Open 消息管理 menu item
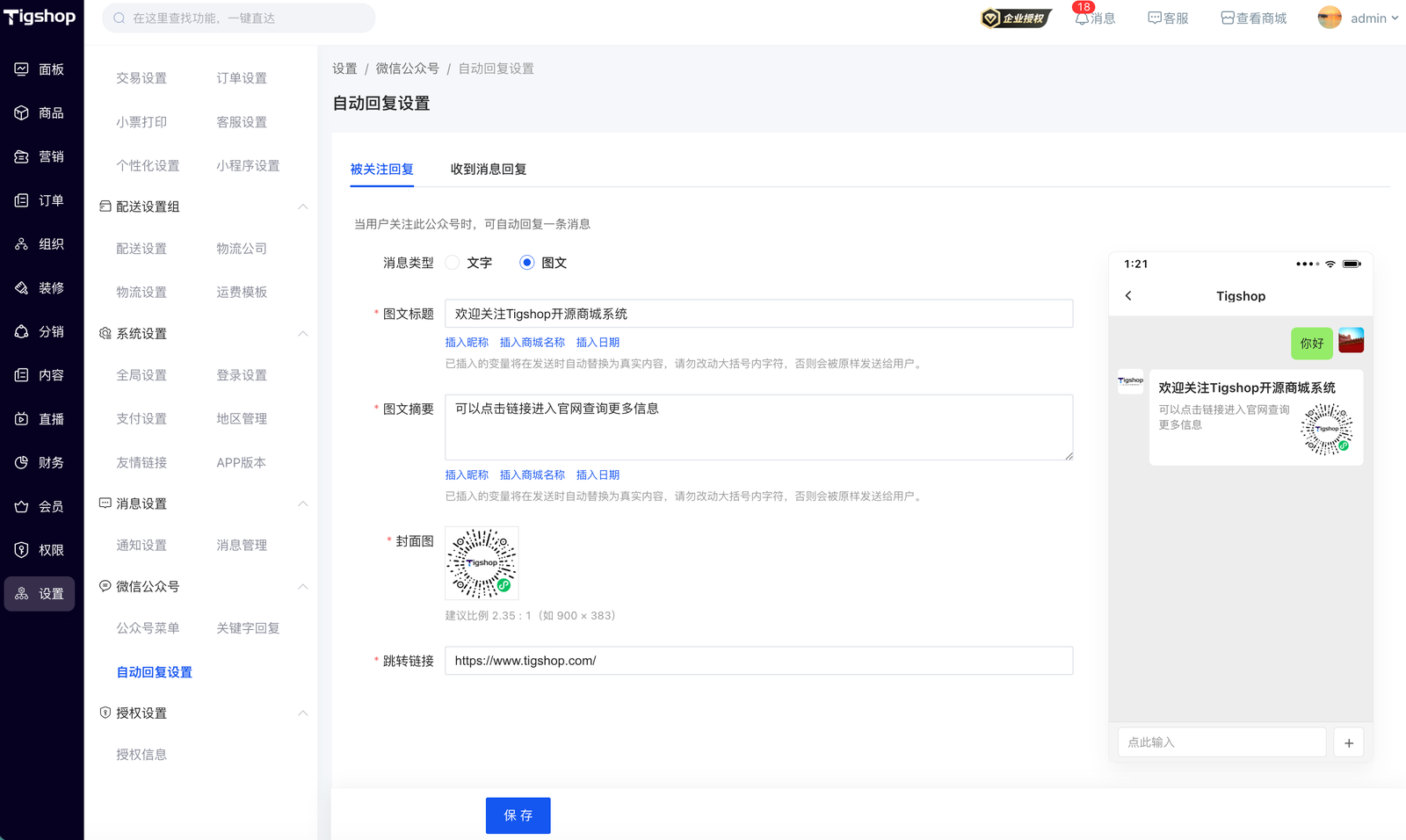1406x840 pixels. [242, 546]
